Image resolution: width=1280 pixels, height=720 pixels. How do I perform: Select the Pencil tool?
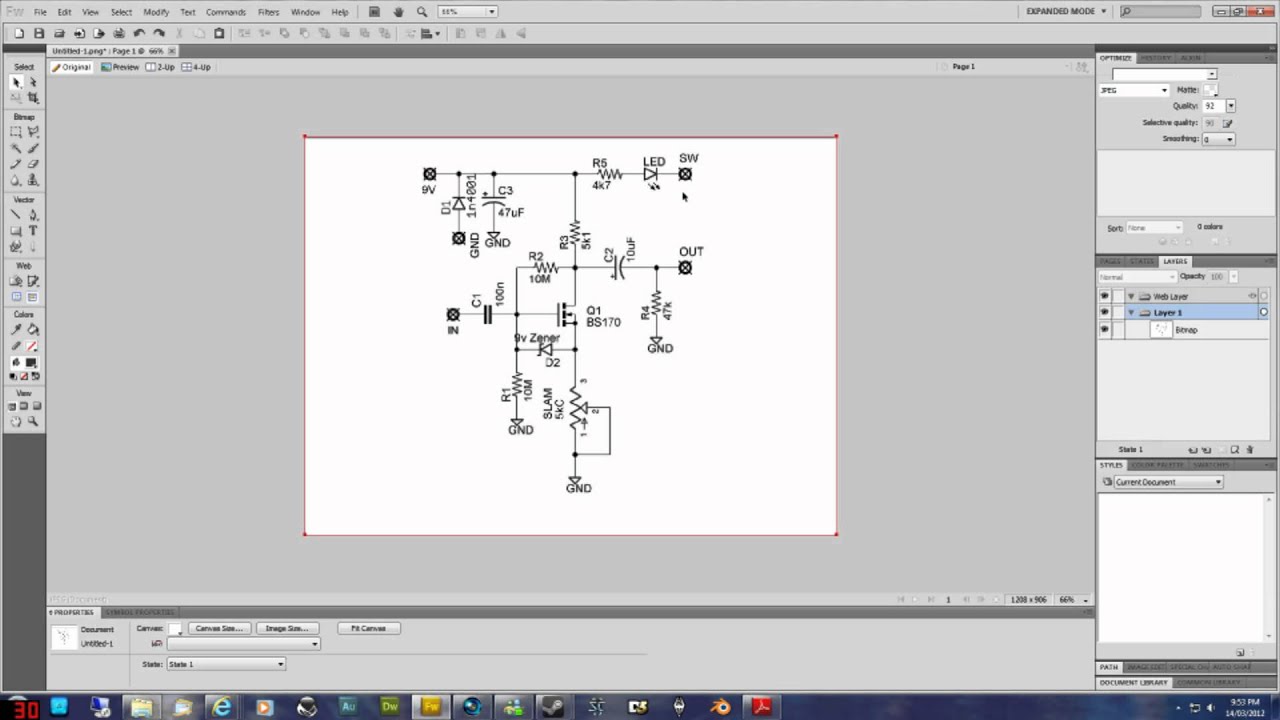[x=16, y=165]
